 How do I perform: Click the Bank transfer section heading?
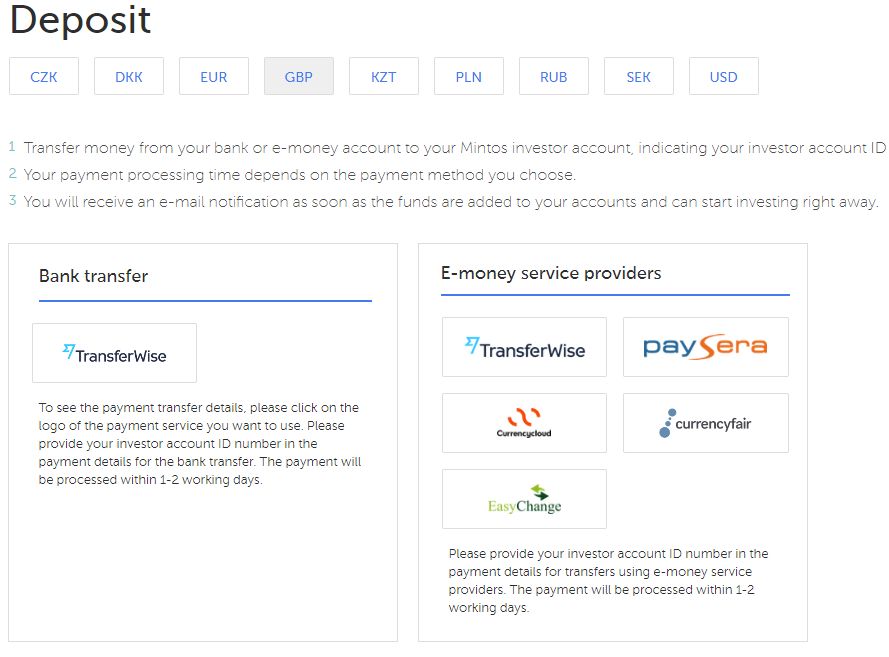[x=94, y=276]
